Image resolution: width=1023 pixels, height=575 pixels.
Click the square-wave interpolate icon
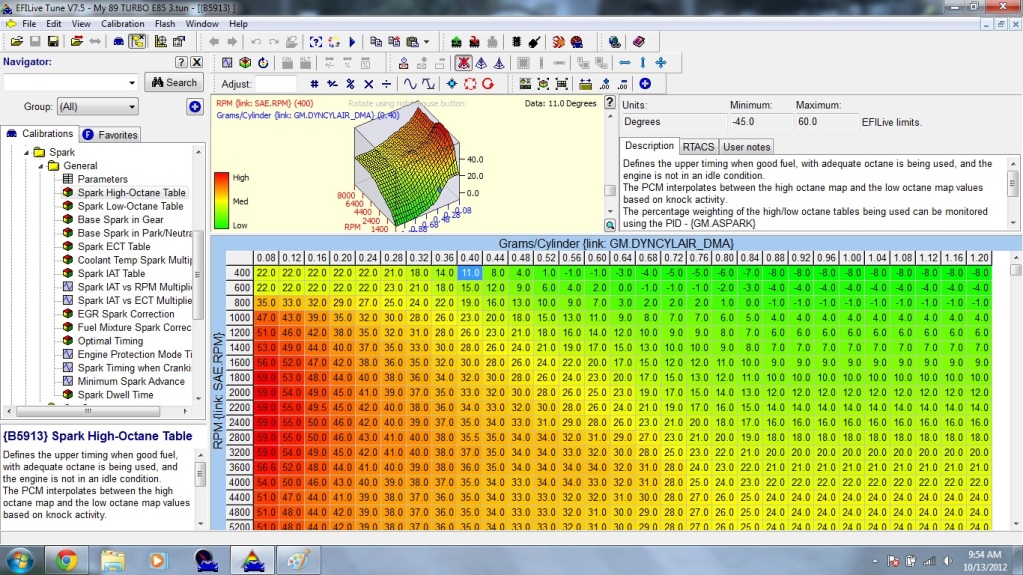[x=428, y=84]
